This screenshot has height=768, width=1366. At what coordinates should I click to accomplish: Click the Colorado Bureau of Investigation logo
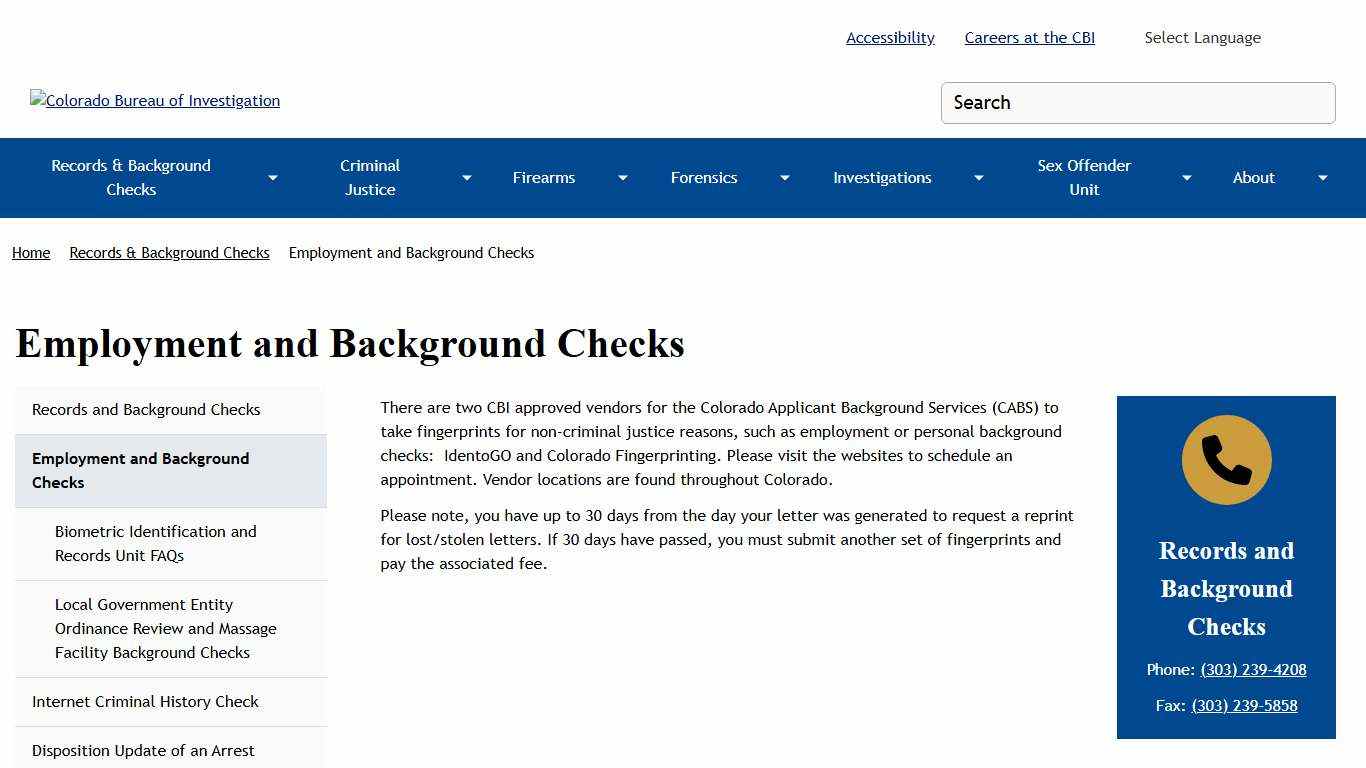pyautogui.click(x=154, y=101)
